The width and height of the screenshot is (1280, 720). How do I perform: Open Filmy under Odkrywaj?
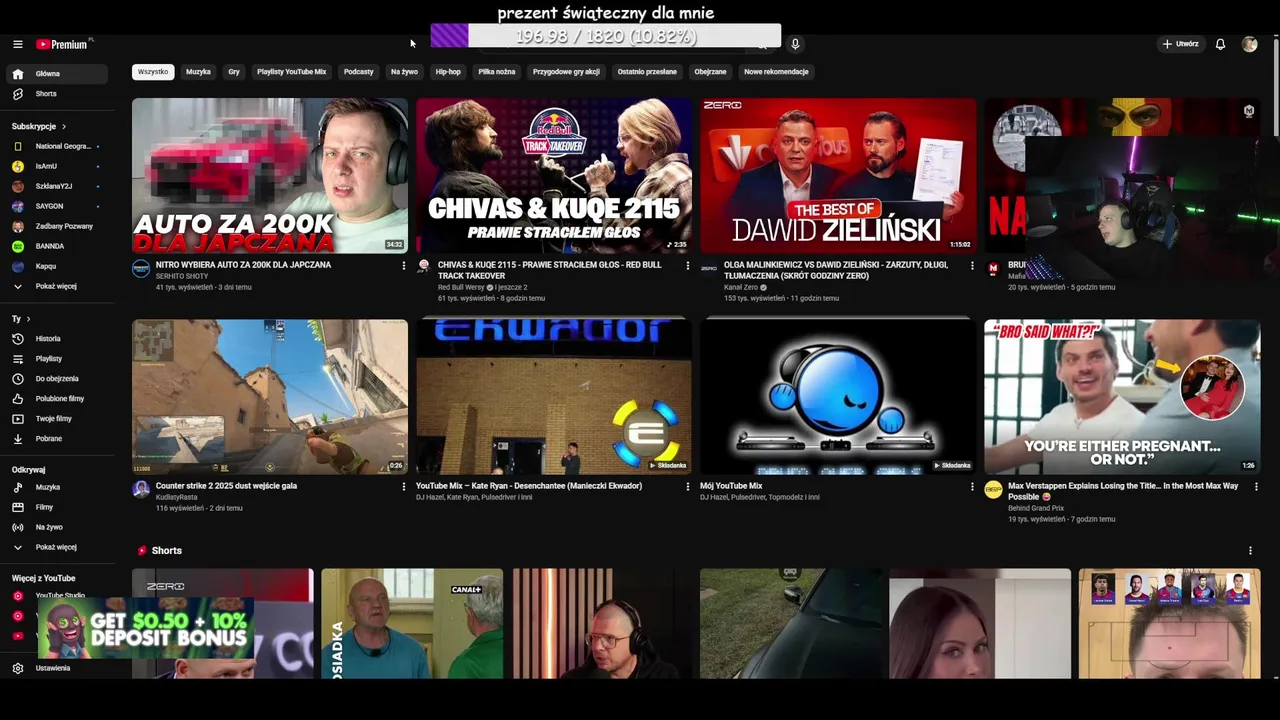(x=55, y=507)
